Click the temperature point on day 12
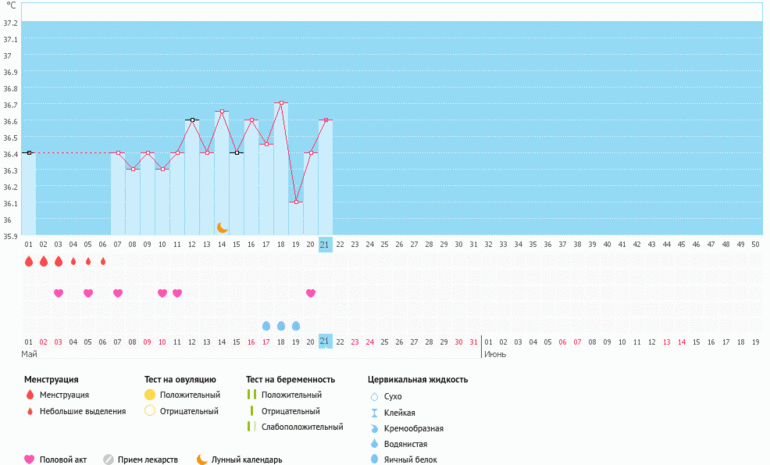770x465 pixels. click(192, 120)
